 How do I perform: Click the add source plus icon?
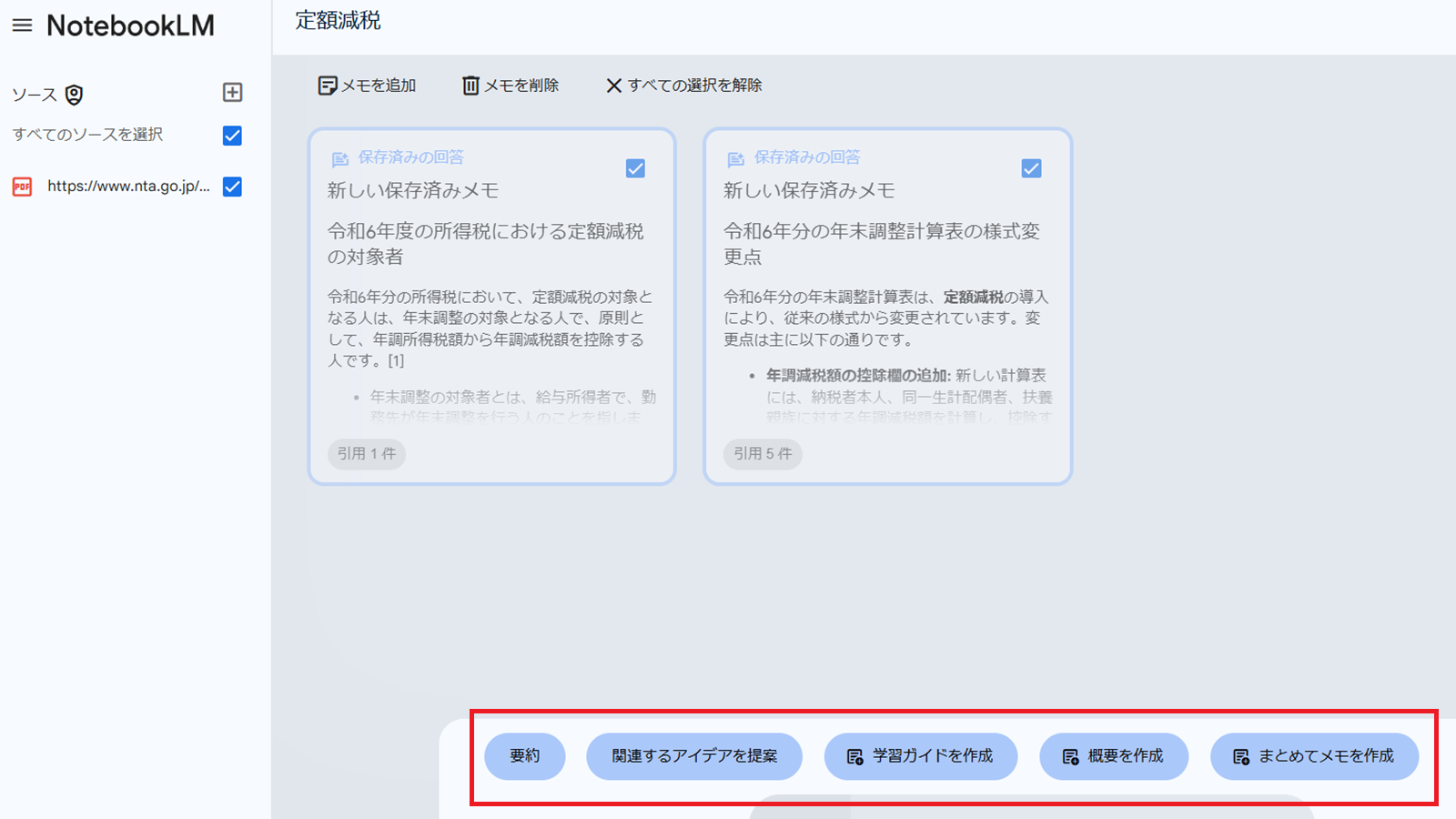coord(234,92)
